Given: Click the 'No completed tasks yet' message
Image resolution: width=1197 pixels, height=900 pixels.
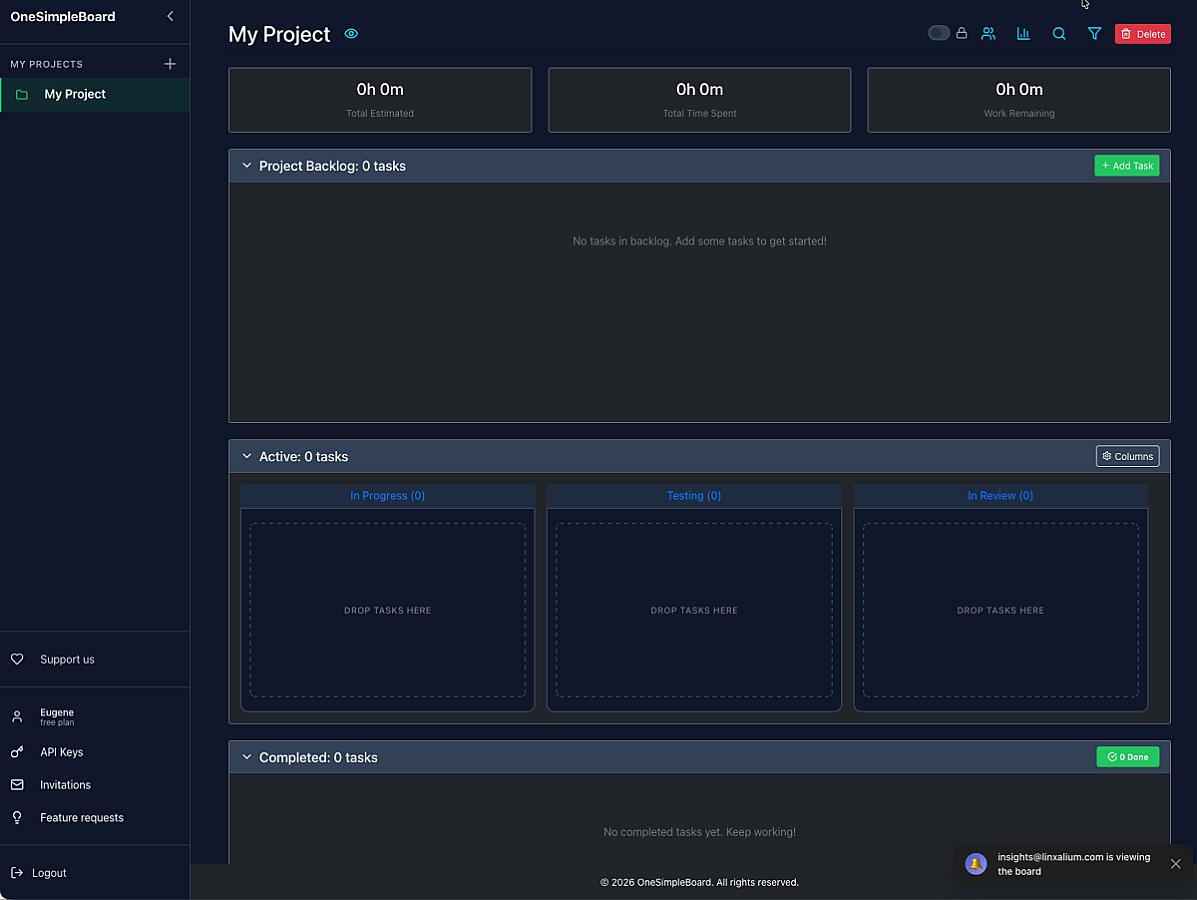Looking at the screenshot, I should click(x=699, y=832).
